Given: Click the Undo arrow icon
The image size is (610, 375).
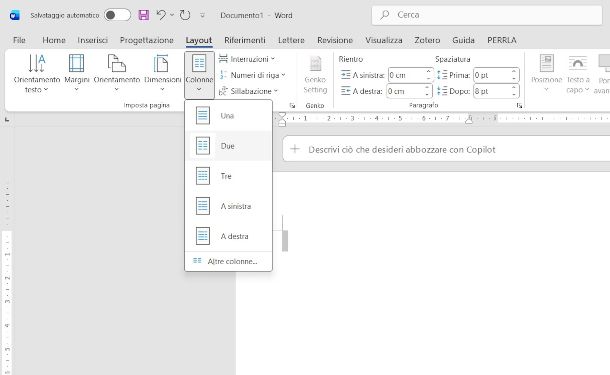Looking at the screenshot, I should pos(161,15).
